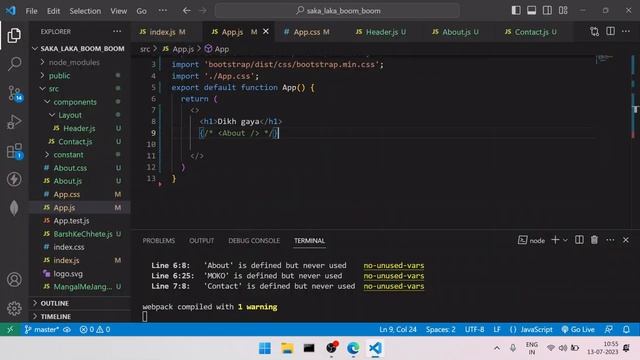Collapse the Layout folder

(x=52, y=115)
